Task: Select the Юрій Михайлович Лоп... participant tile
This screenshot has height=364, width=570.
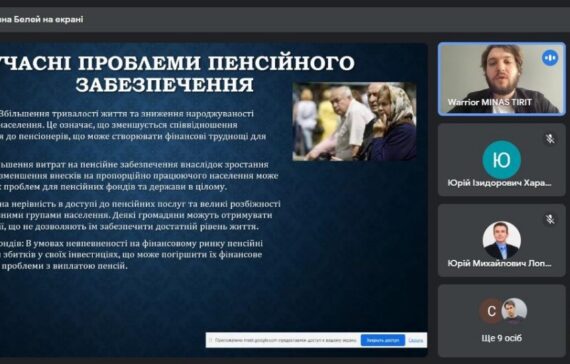Action: [502, 240]
